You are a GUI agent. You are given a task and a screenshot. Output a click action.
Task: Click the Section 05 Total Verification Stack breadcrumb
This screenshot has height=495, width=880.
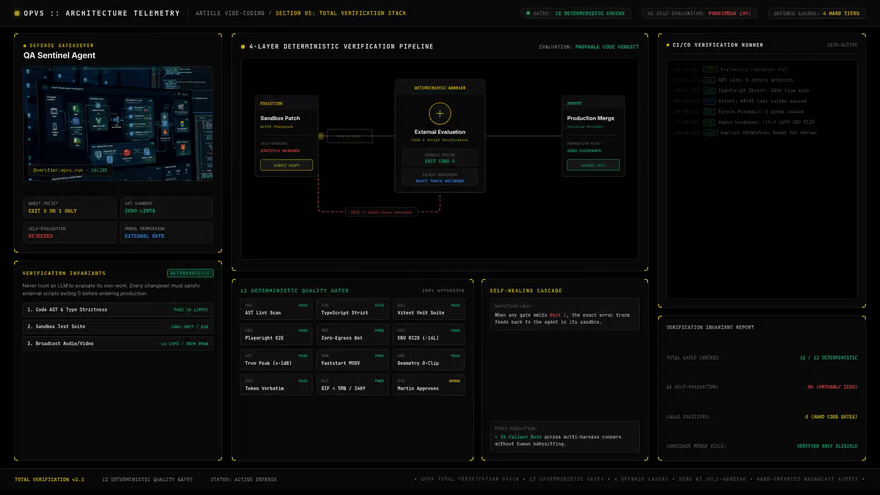pos(341,13)
